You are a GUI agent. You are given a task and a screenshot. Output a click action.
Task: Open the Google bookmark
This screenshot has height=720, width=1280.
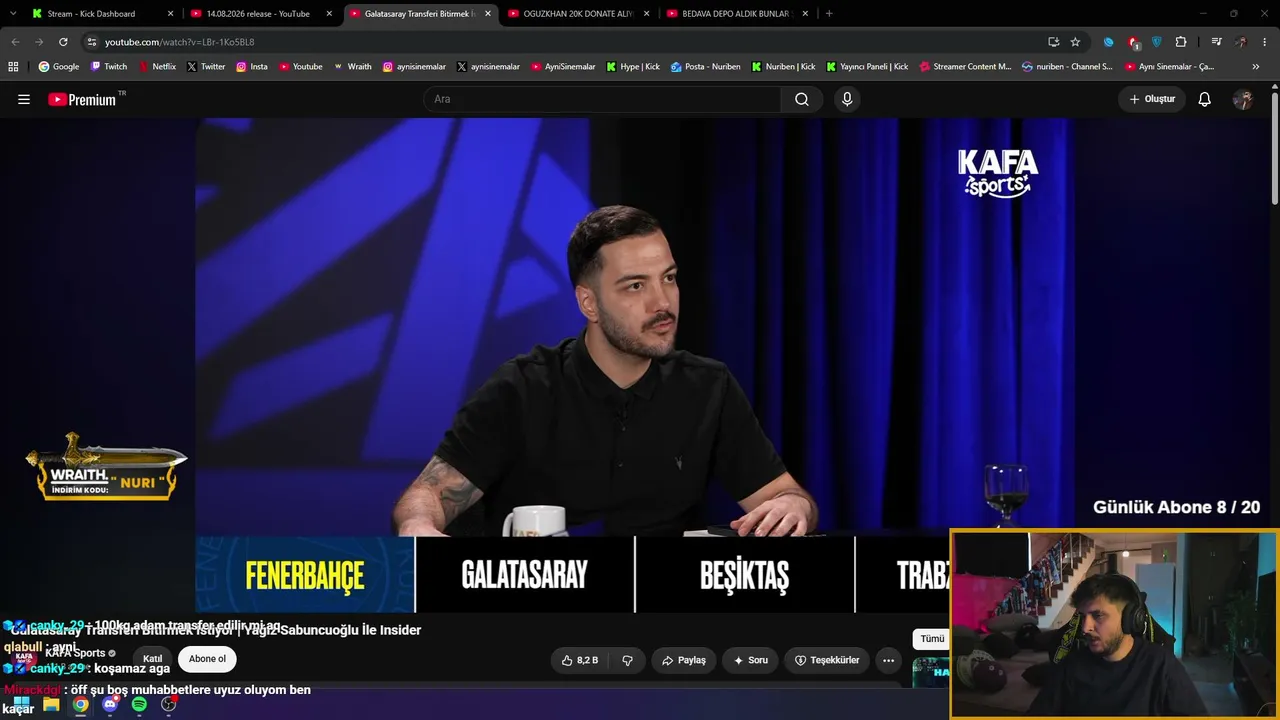point(59,67)
